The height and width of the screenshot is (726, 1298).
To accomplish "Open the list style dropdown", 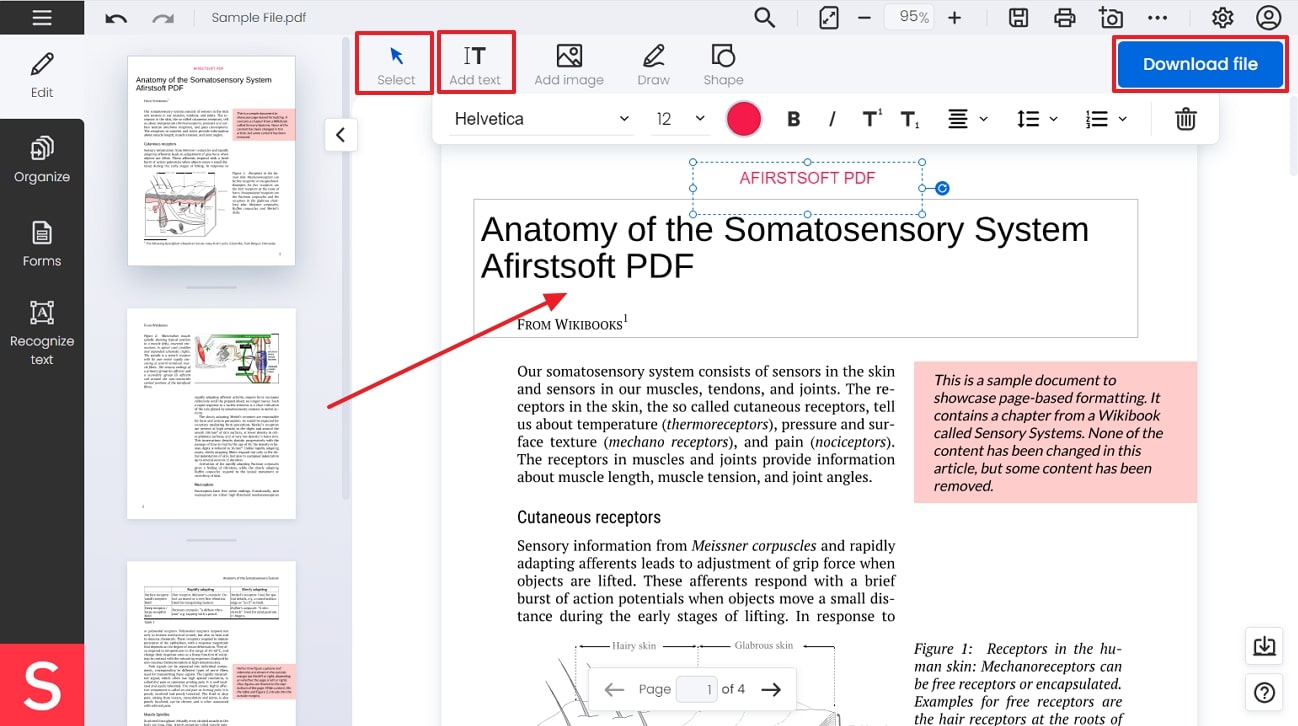I will (x=1106, y=119).
